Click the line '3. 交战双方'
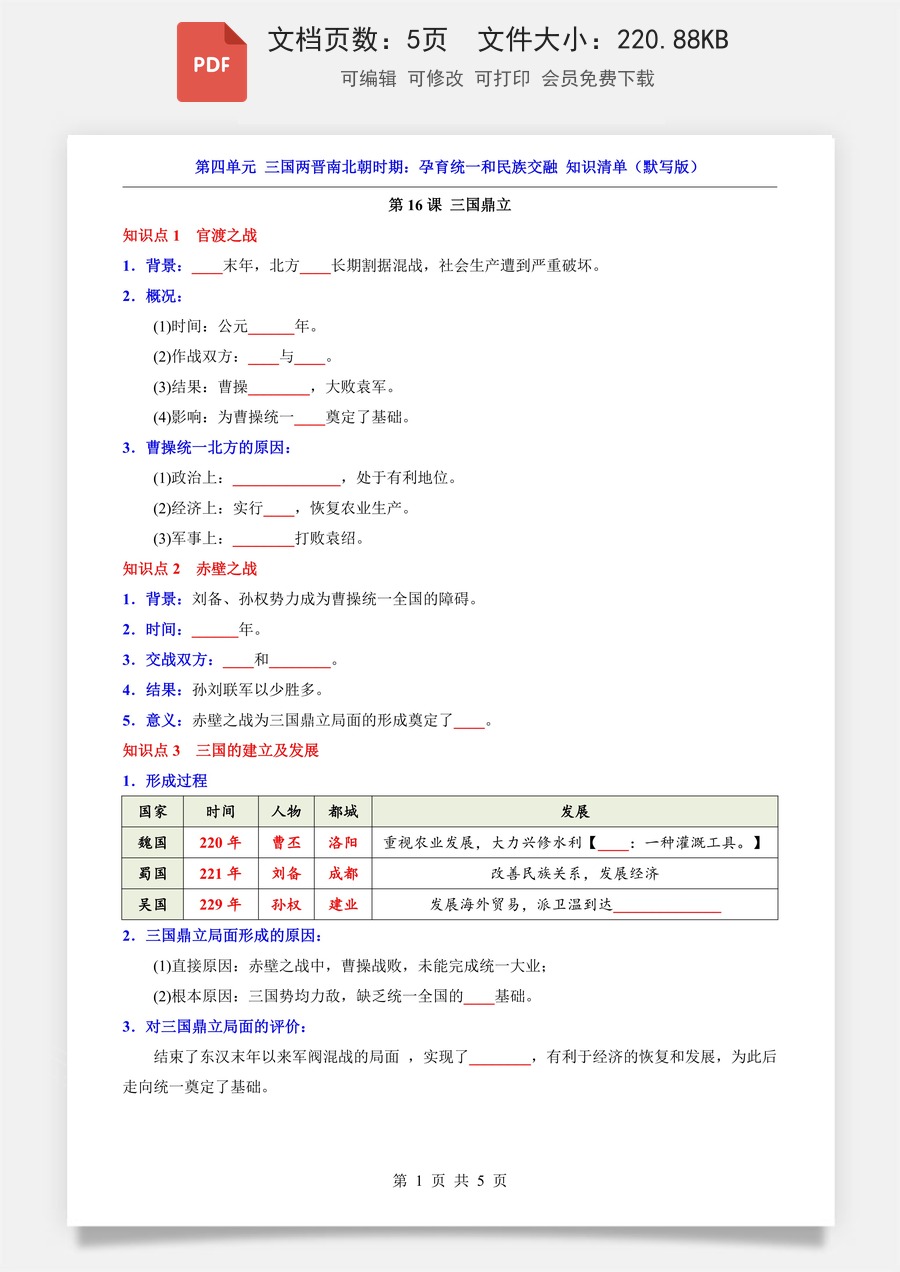This screenshot has width=900, height=1272. (x=231, y=660)
